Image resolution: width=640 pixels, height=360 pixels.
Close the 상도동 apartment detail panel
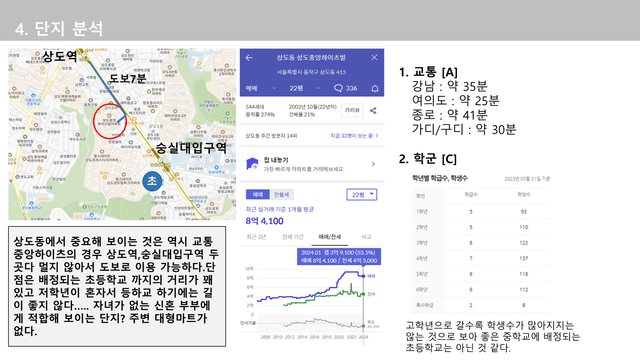pyautogui.click(x=374, y=58)
